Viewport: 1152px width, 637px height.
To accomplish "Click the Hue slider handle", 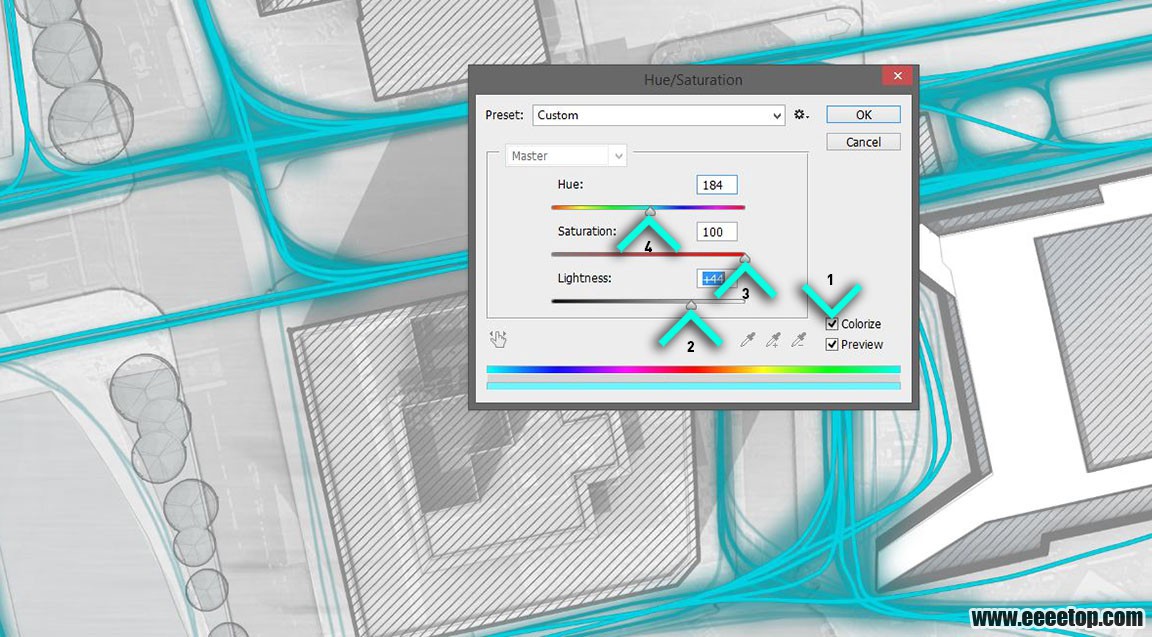I will [650, 212].
